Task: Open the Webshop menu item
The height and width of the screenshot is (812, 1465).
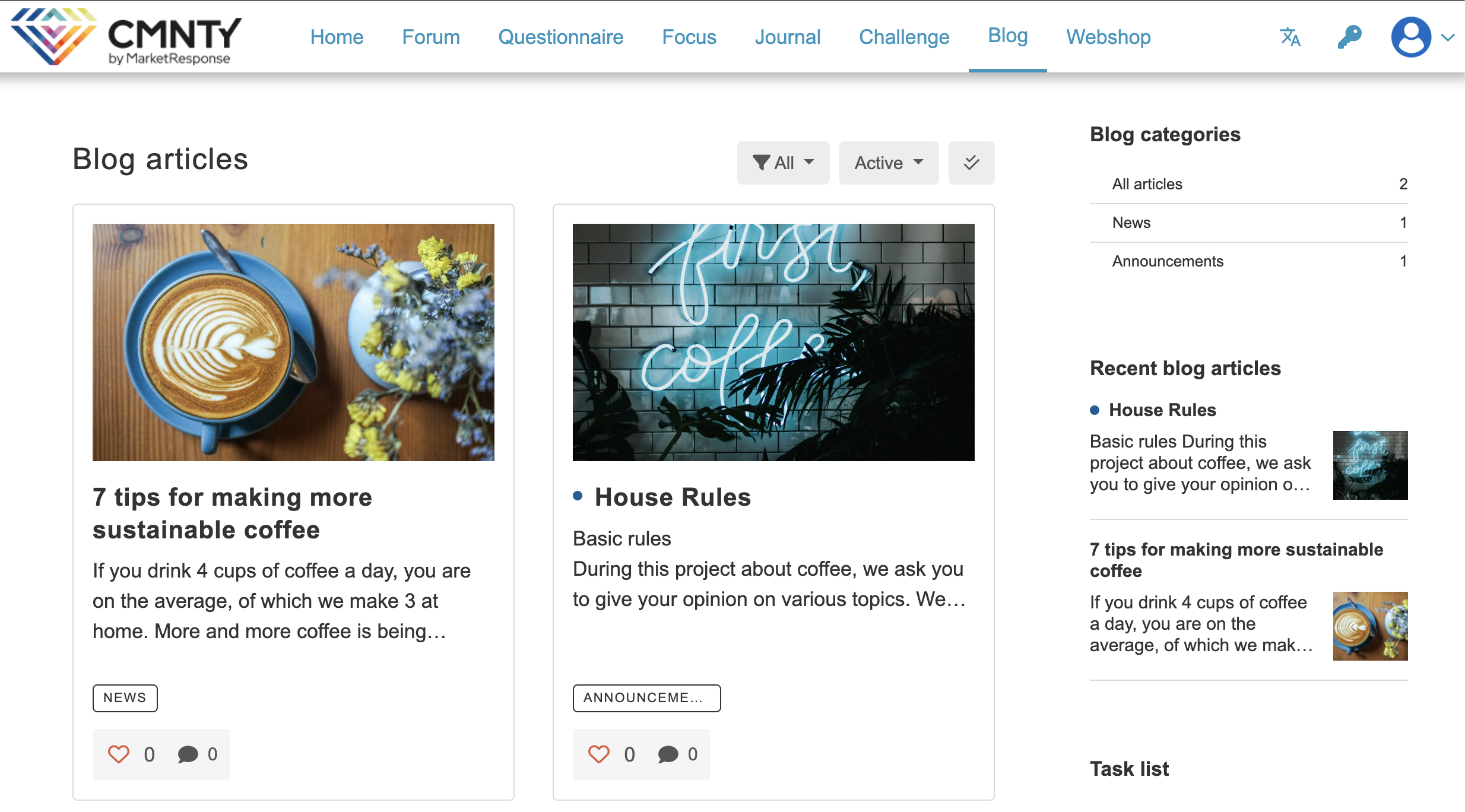Action: [1108, 37]
